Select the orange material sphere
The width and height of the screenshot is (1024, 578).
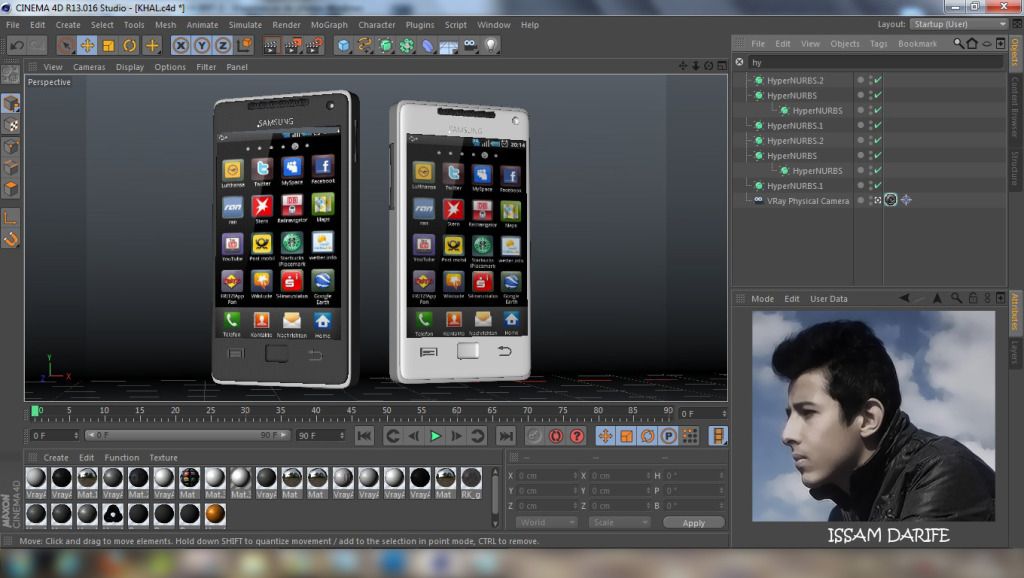[215, 515]
